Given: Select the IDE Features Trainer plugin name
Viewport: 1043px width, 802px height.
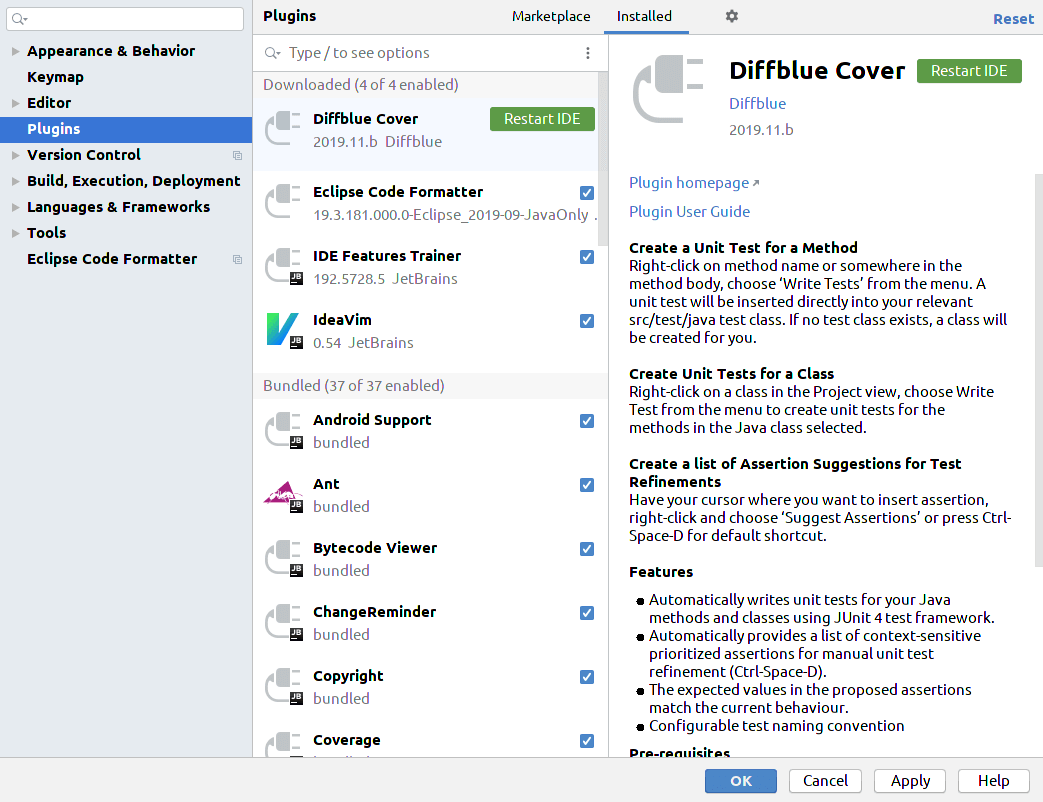Looking at the screenshot, I should (387, 256).
